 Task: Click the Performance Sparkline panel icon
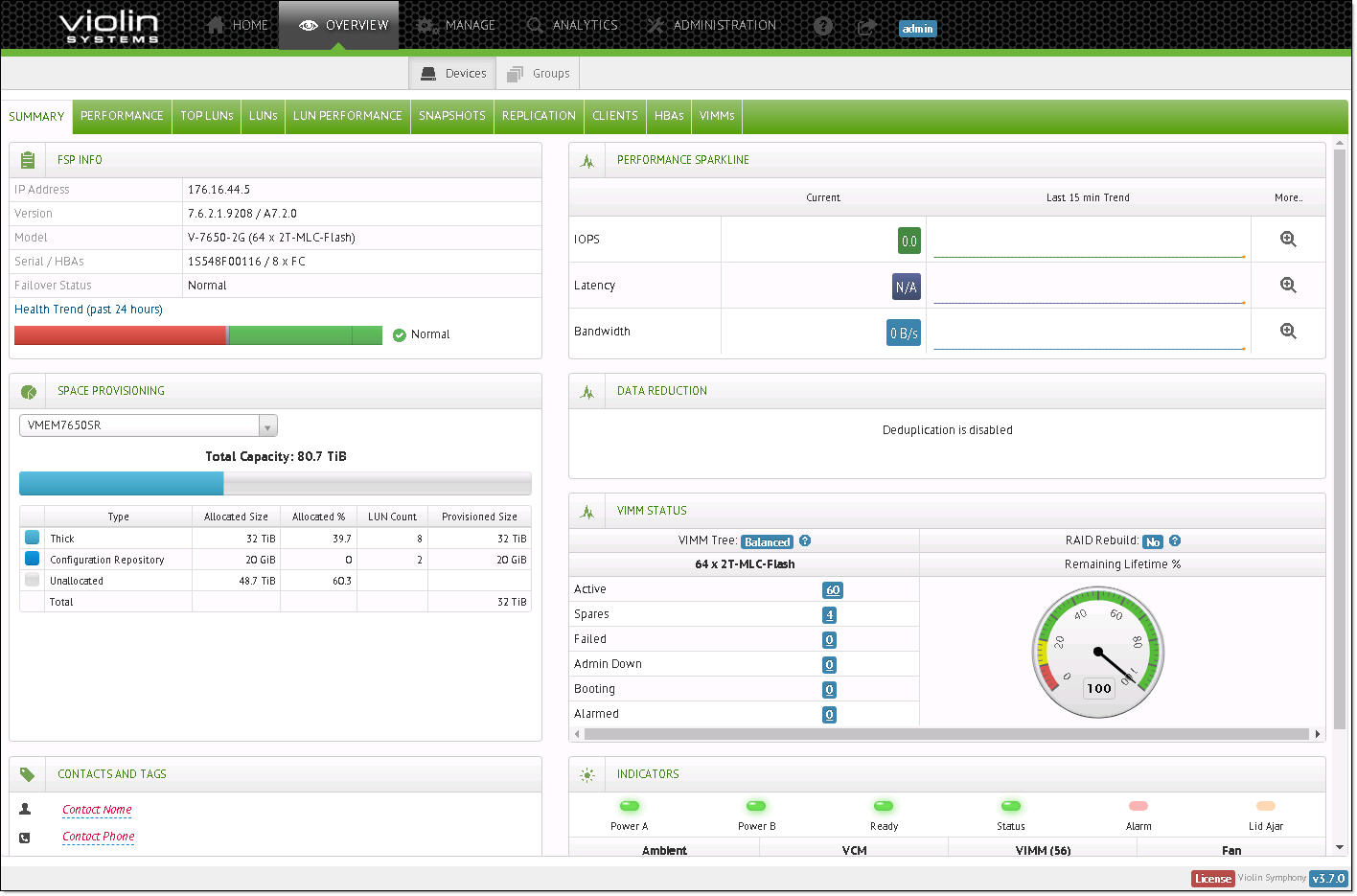click(587, 161)
